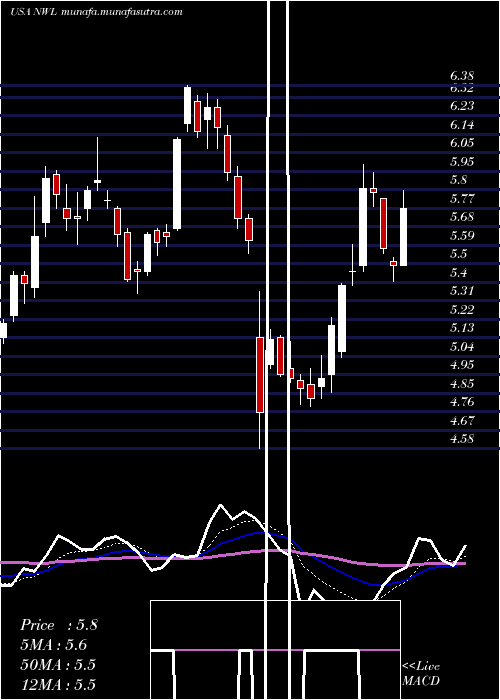Click the 5.04 price axis label
Viewport: 500px width, 700px height.
[x=462, y=347]
